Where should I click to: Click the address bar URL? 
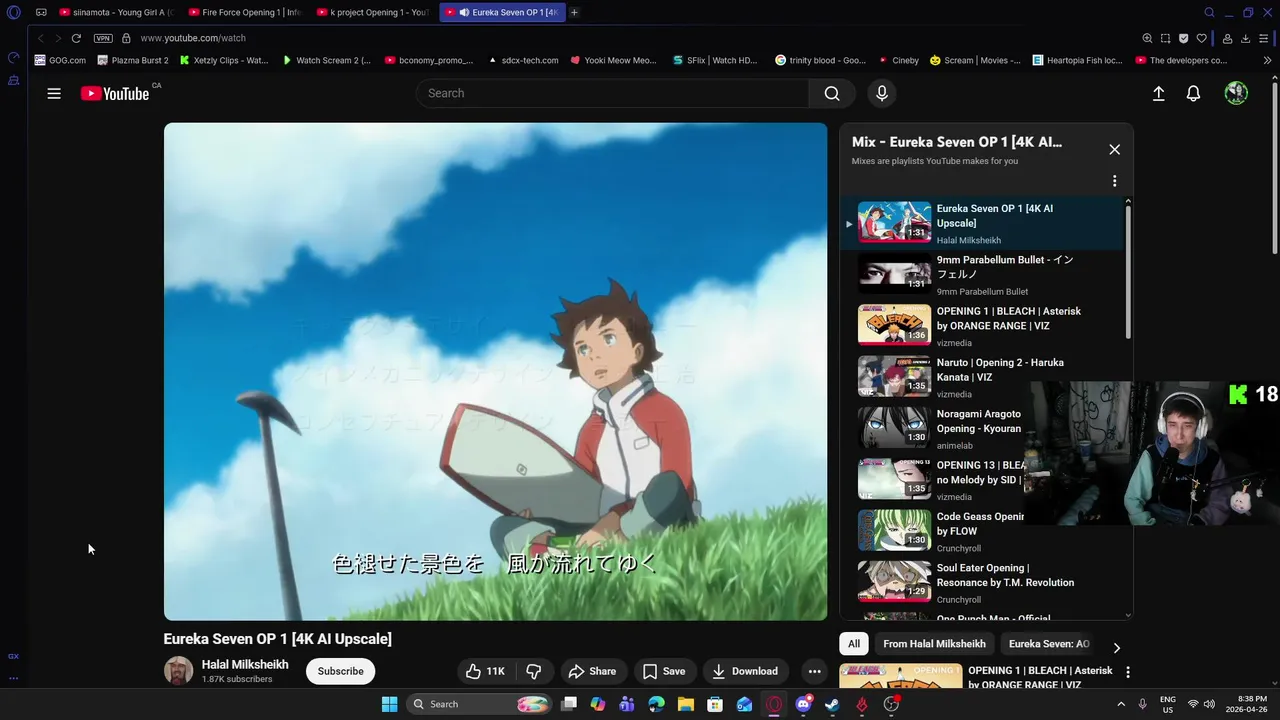coord(193,38)
